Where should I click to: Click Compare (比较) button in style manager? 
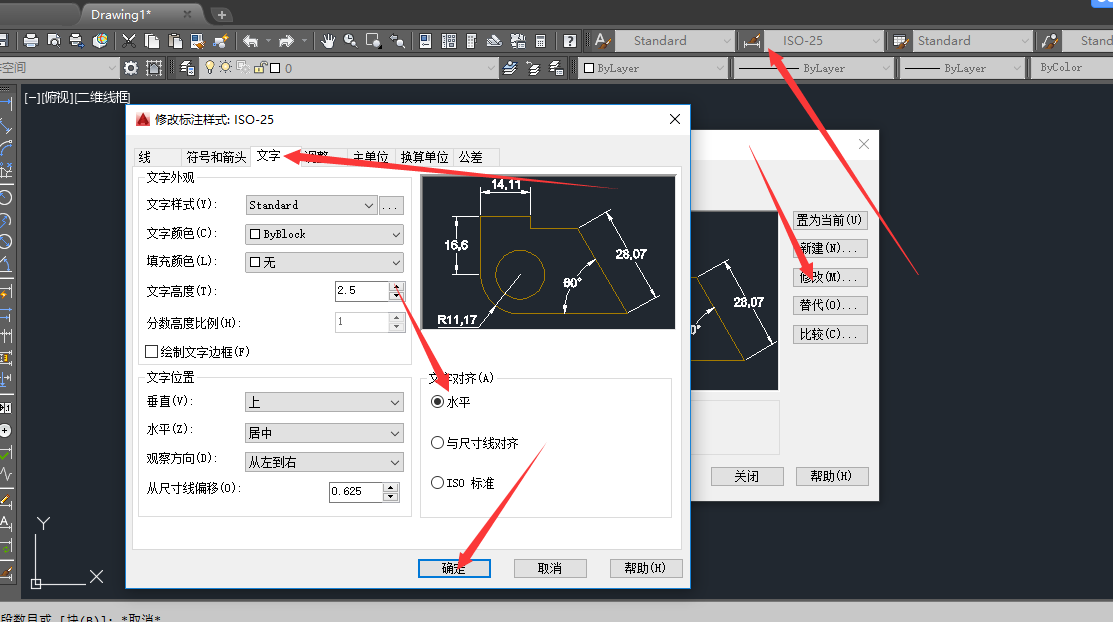830,334
